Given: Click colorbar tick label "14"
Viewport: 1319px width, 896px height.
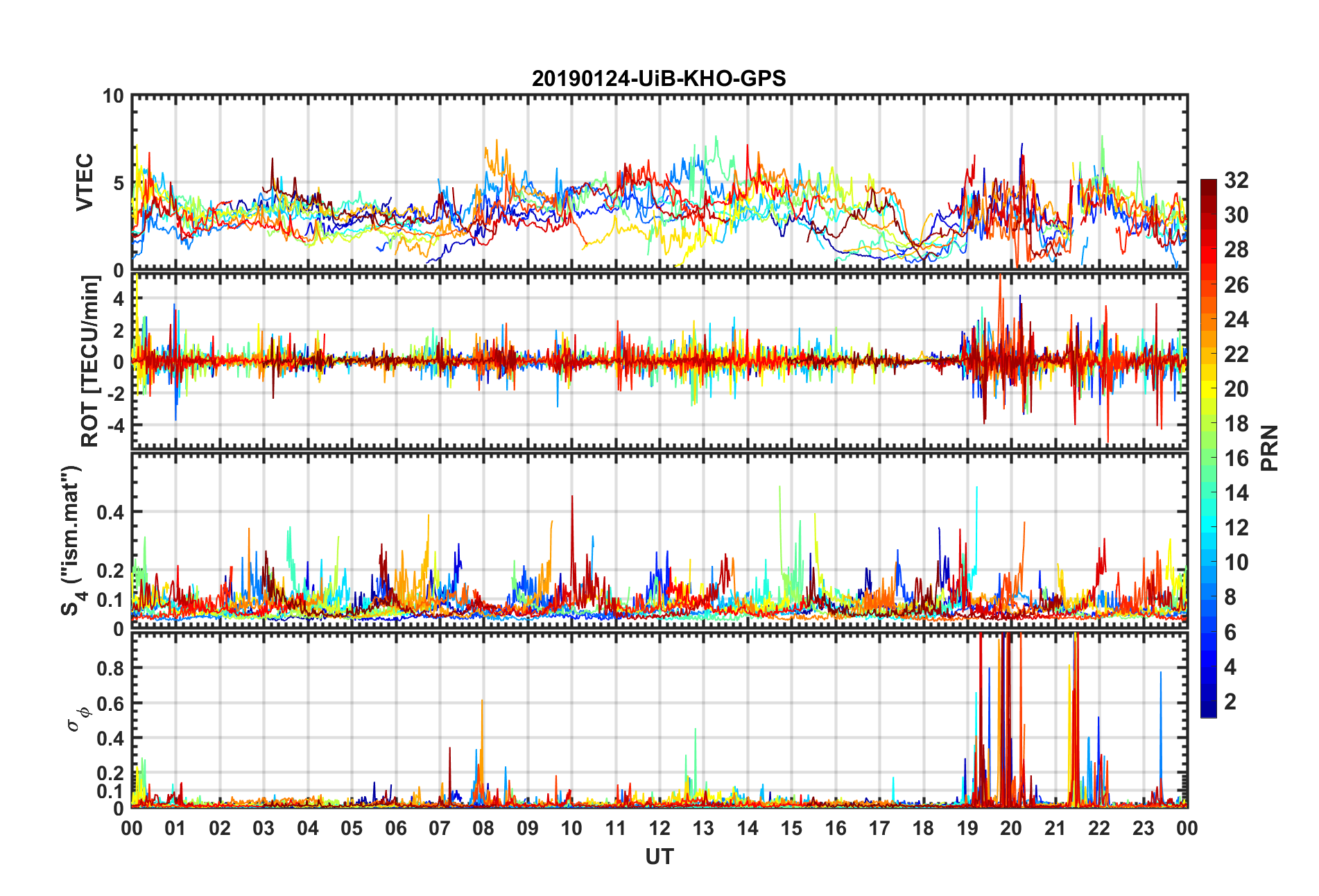Looking at the screenshot, I should click(x=1236, y=493).
